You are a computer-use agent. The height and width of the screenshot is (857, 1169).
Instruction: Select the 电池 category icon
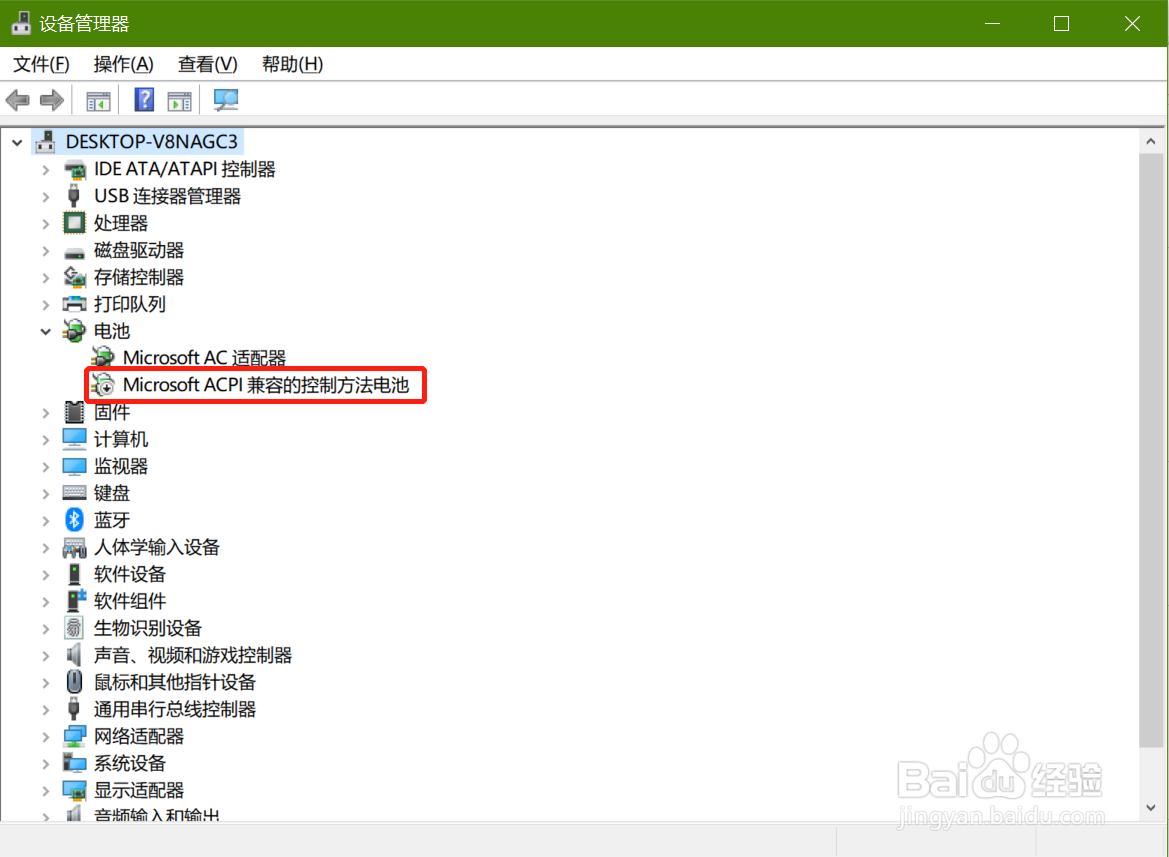(x=75, y=331)
